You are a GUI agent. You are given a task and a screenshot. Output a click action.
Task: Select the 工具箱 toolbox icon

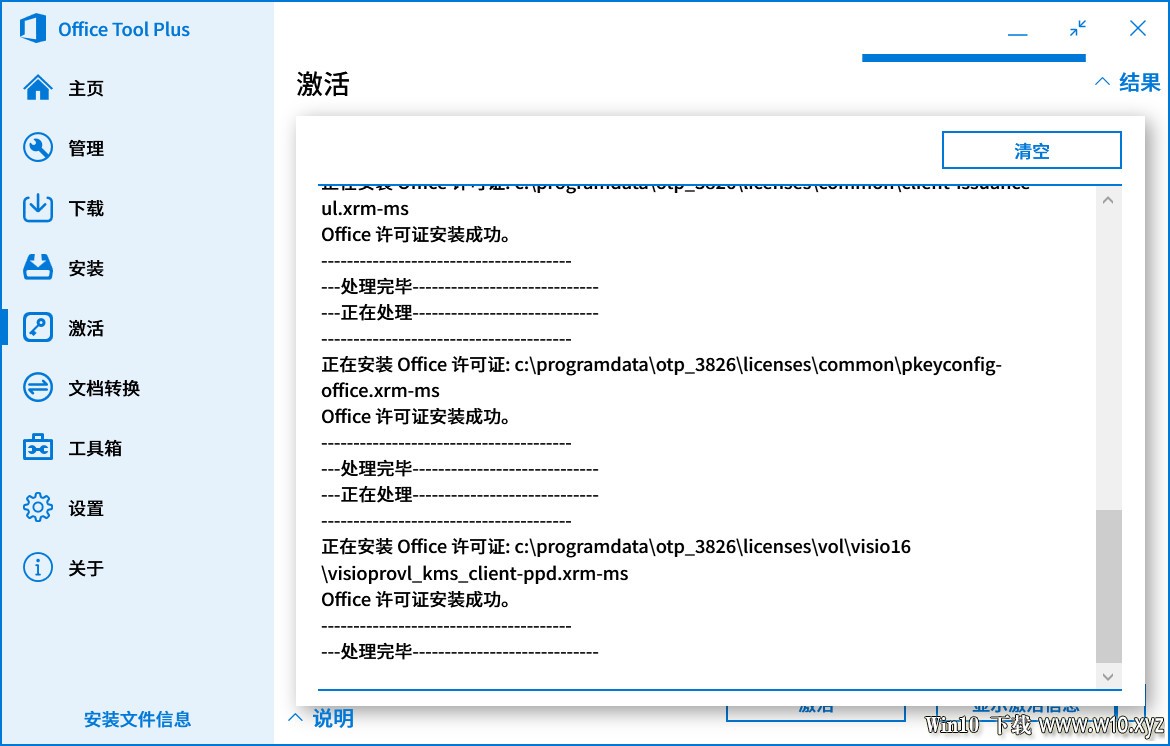(38, 448)
